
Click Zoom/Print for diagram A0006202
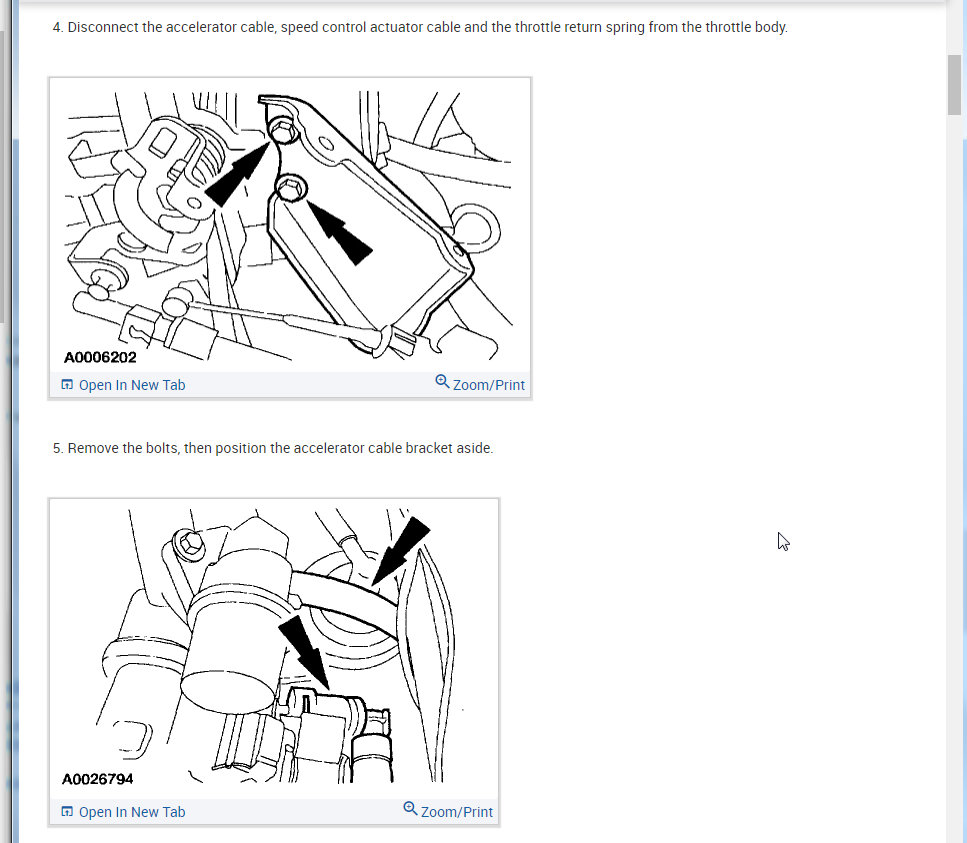(480, 384)
